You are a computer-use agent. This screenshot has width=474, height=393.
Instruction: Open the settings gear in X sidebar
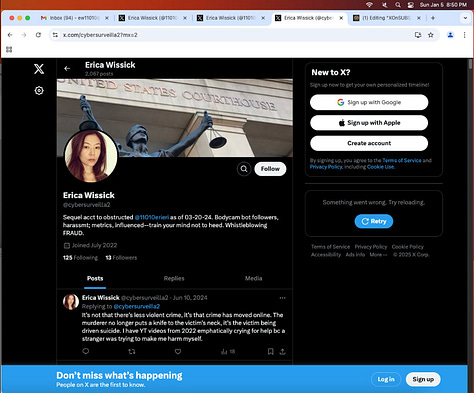pyautogui.click(x=39, y=90)
